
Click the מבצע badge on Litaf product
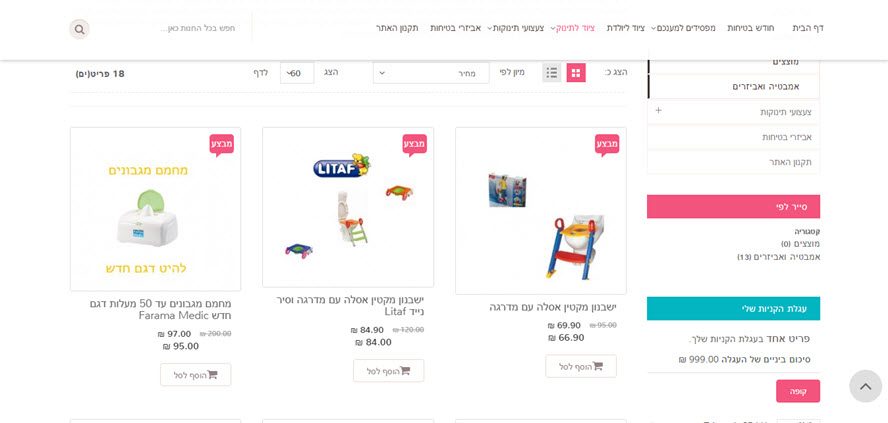coord(415,144)
